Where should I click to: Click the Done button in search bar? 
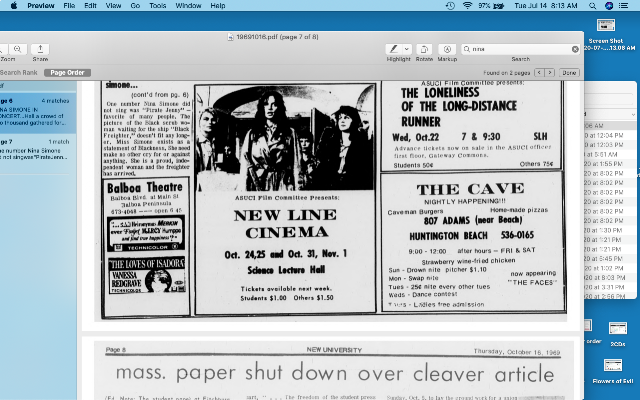[x=569, y=73]
